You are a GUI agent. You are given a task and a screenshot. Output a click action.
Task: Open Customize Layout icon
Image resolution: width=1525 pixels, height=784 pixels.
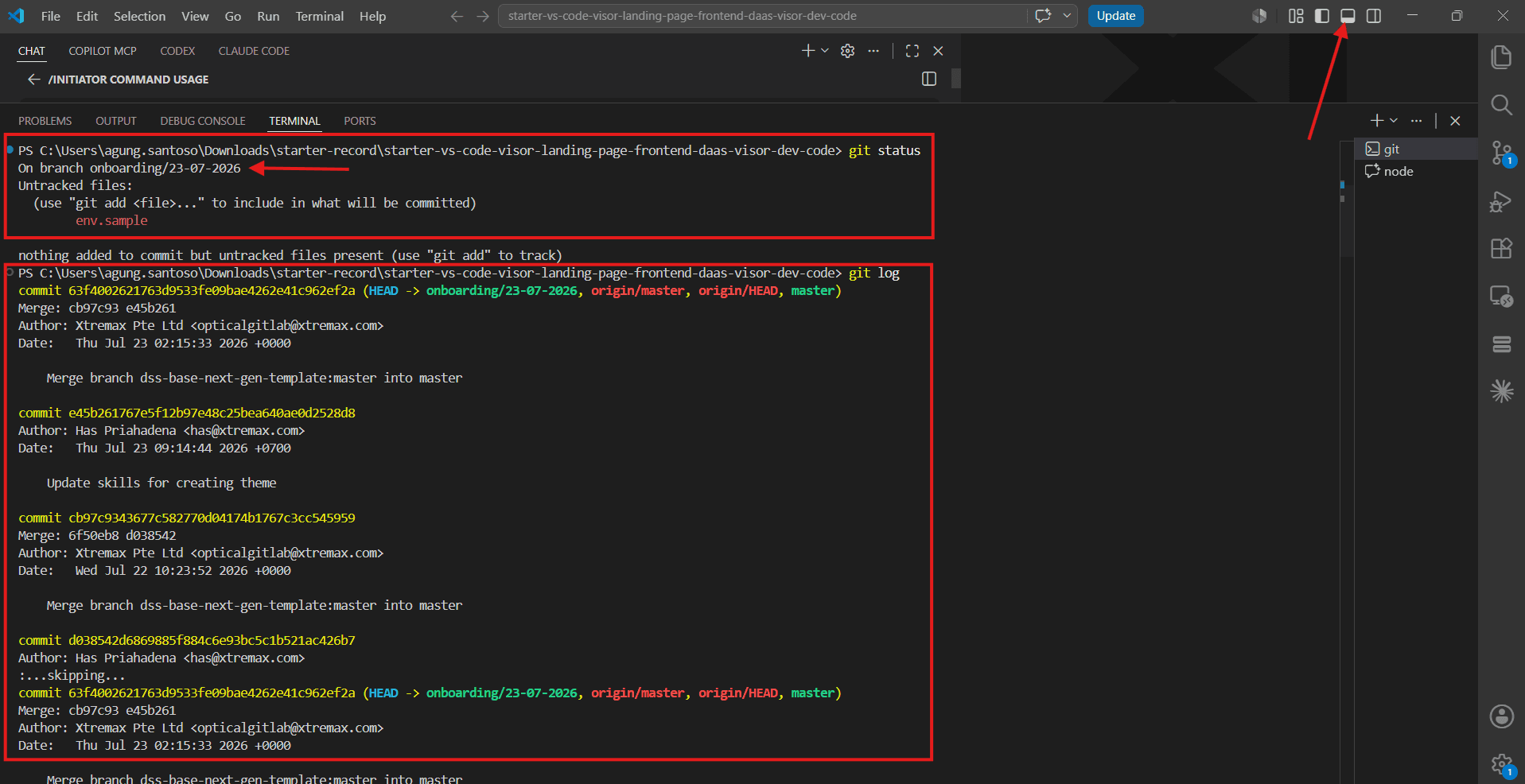1296,16
